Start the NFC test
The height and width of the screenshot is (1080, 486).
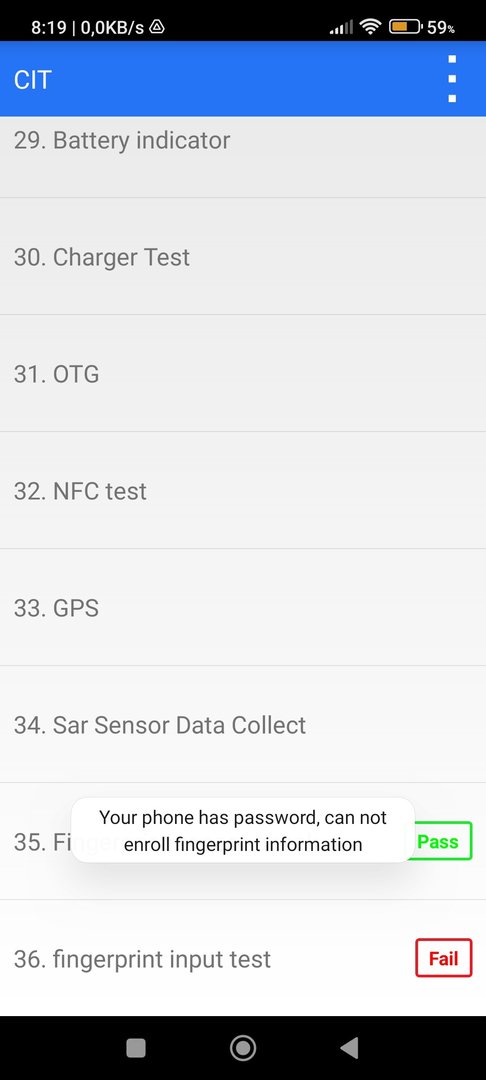tap(243, 491)
